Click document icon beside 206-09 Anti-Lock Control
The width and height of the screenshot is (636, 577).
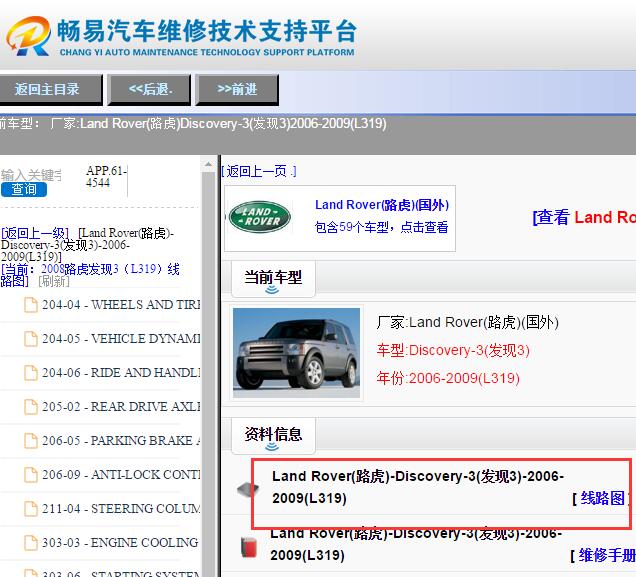point(31,475)
